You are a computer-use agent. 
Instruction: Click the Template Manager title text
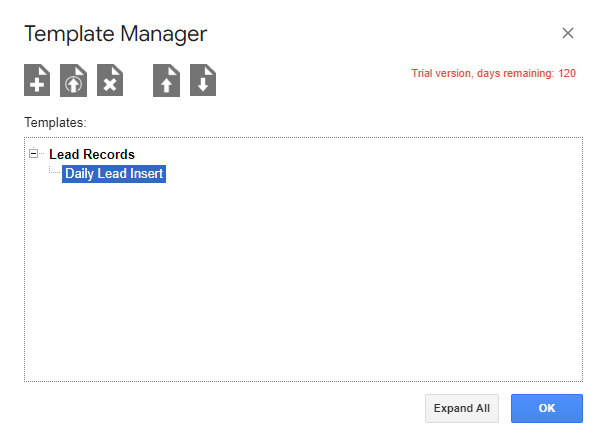(x=115, y=33)
